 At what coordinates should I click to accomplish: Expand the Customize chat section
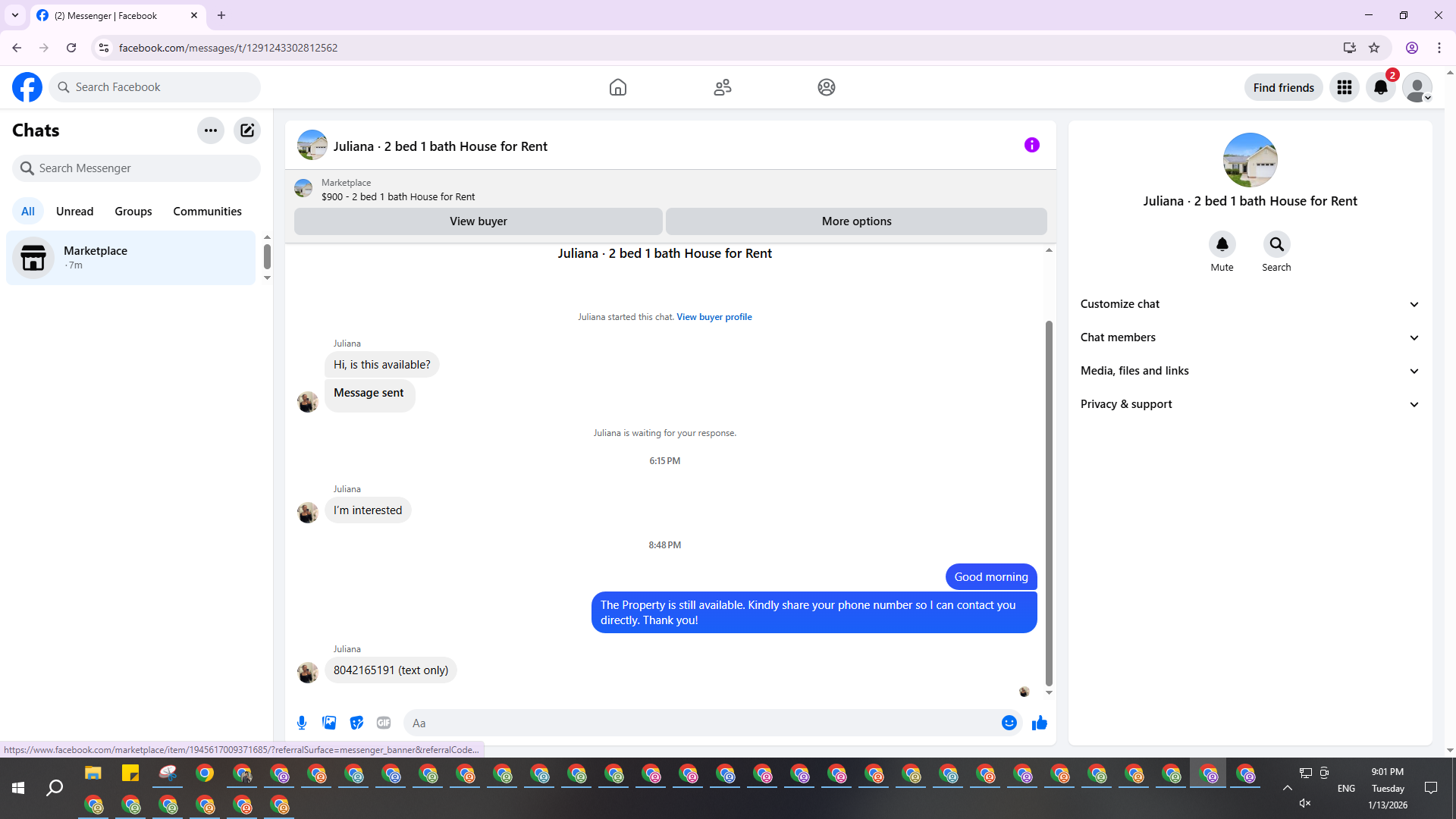coord(1250,304)
